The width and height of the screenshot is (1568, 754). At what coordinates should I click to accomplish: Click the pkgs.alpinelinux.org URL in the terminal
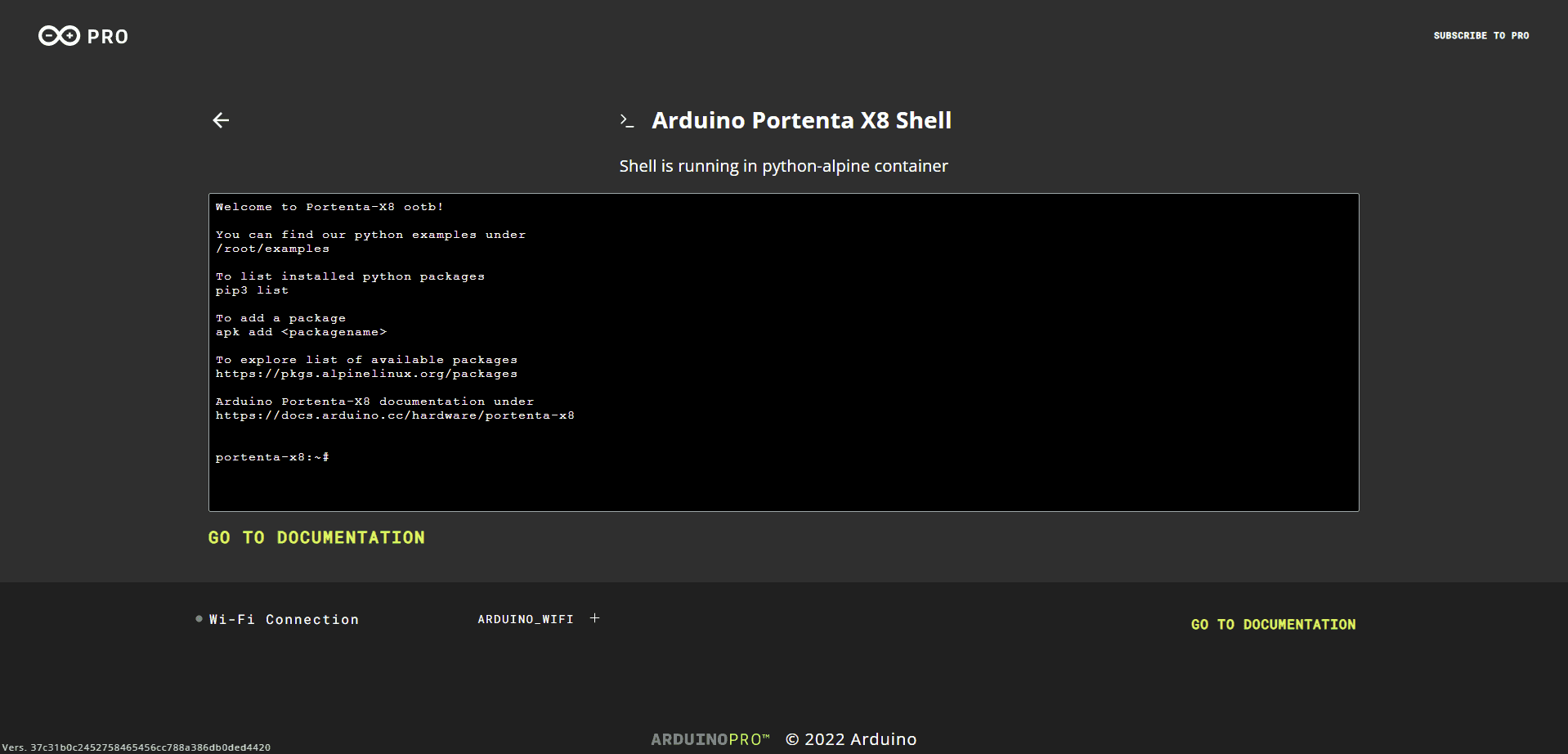366,374
